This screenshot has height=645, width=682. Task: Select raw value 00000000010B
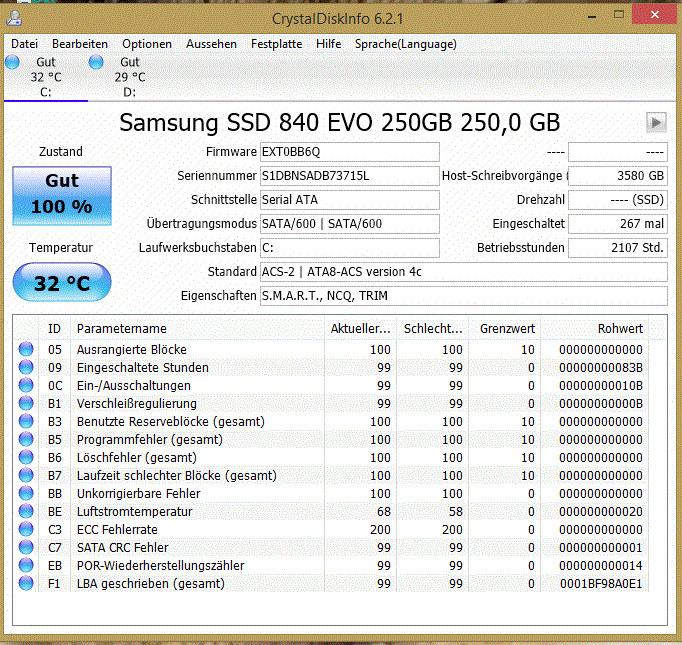pos(601,386)
